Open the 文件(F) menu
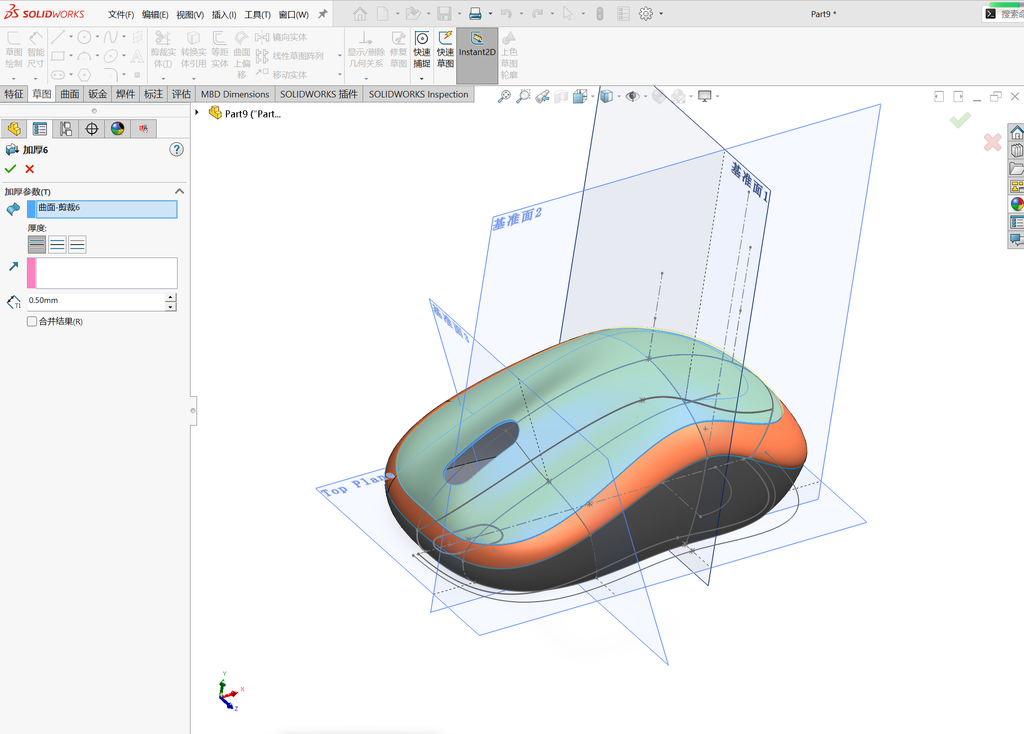 click(121, 14)
